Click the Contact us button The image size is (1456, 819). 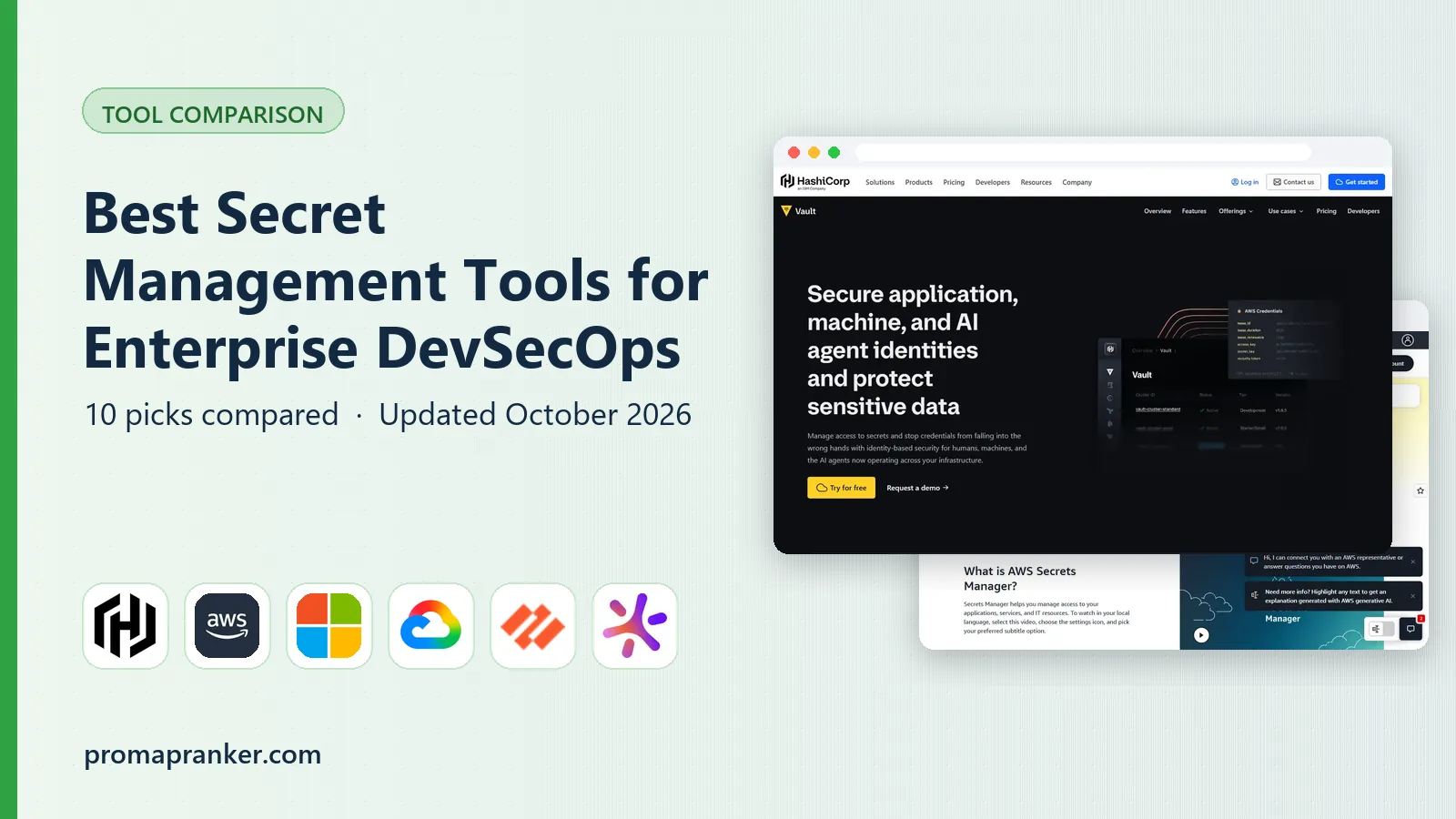[x=1294, y=182]
